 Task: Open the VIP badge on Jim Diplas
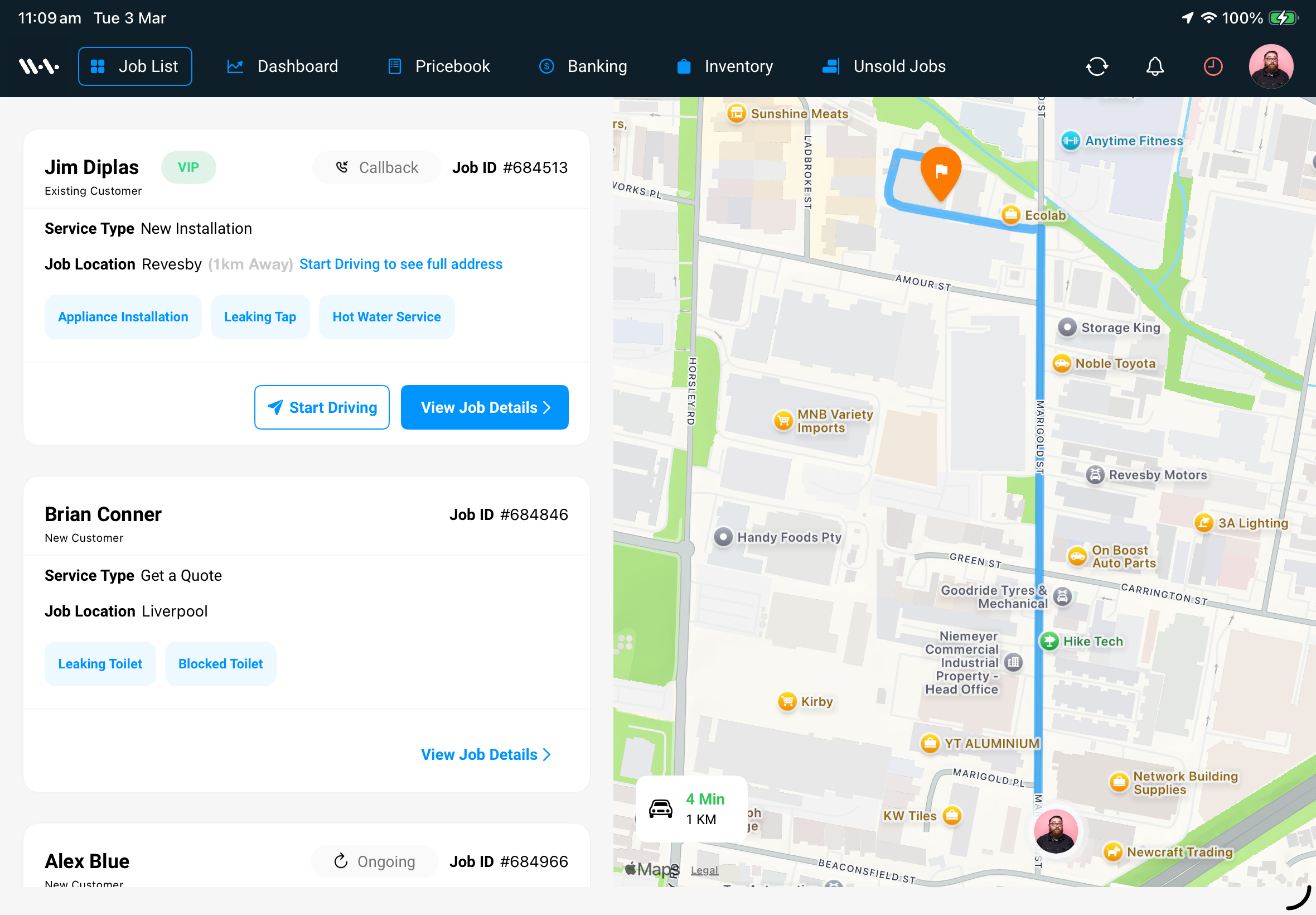(x=188, y=167)
